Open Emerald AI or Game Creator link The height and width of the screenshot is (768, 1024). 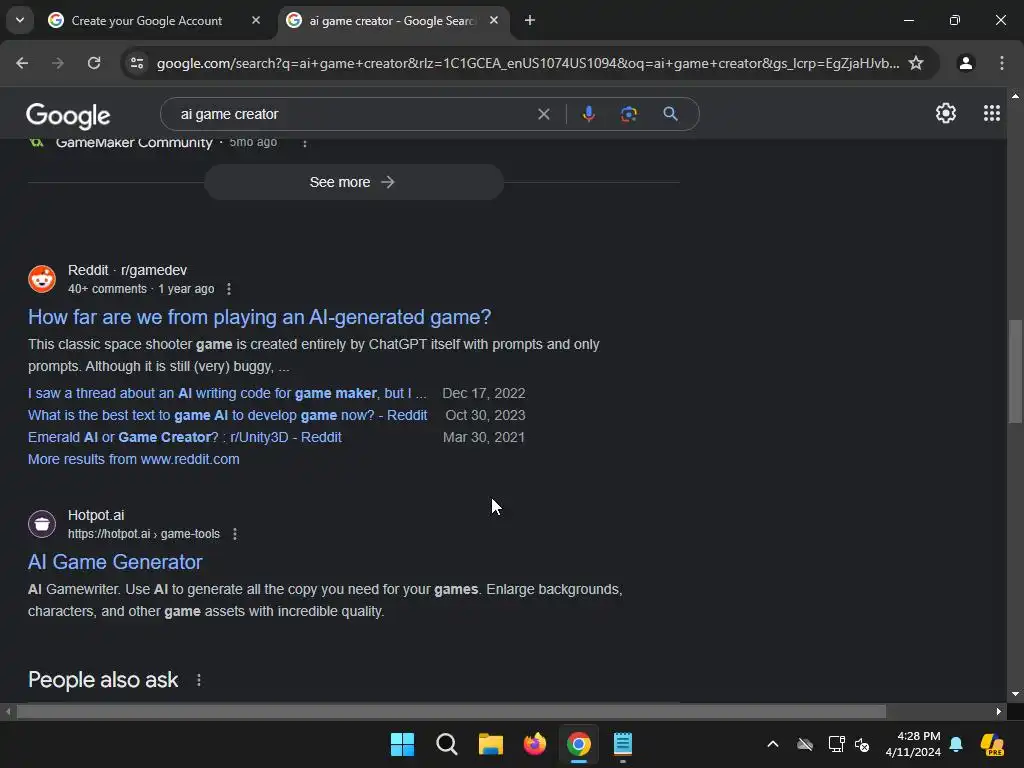(185, 438)
